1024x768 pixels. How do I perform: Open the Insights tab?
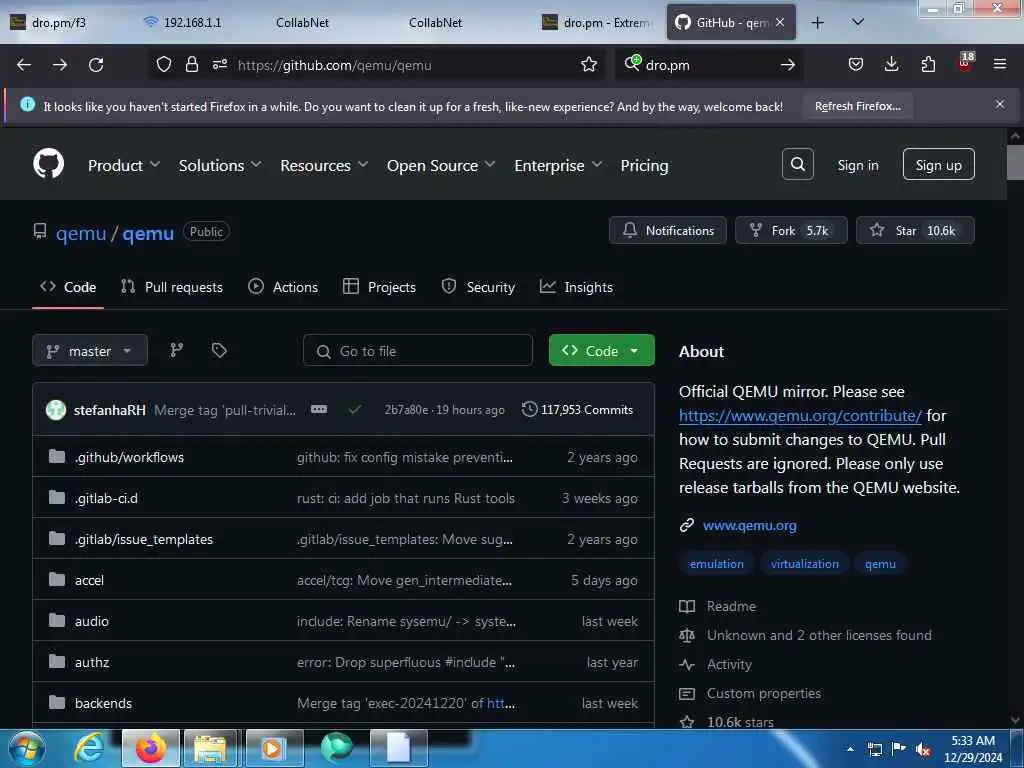pos(576,287)
